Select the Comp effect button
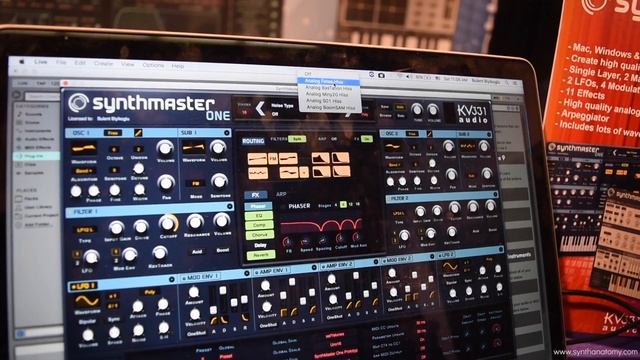The image size is (640, 360). (259, 225)
